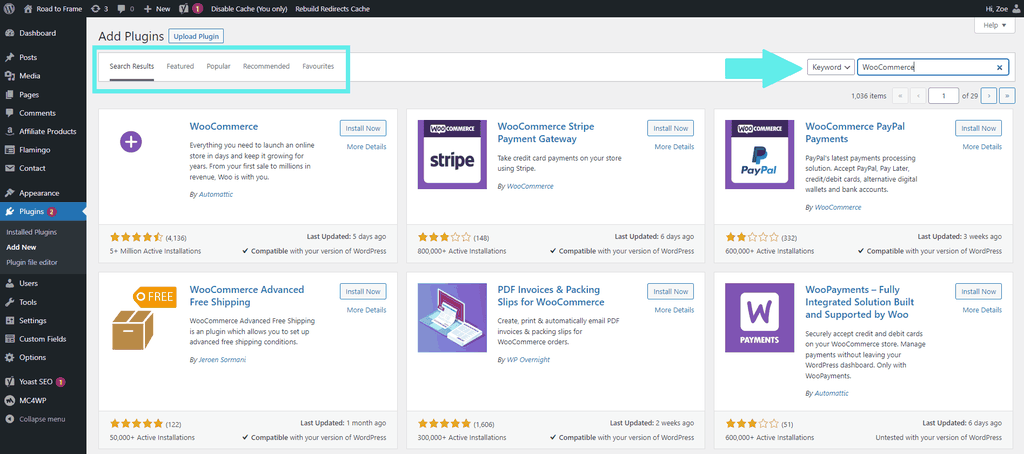Open the MC4WP sidebar icon
This screenshot has height=454, width=1024.
point(10,400)
